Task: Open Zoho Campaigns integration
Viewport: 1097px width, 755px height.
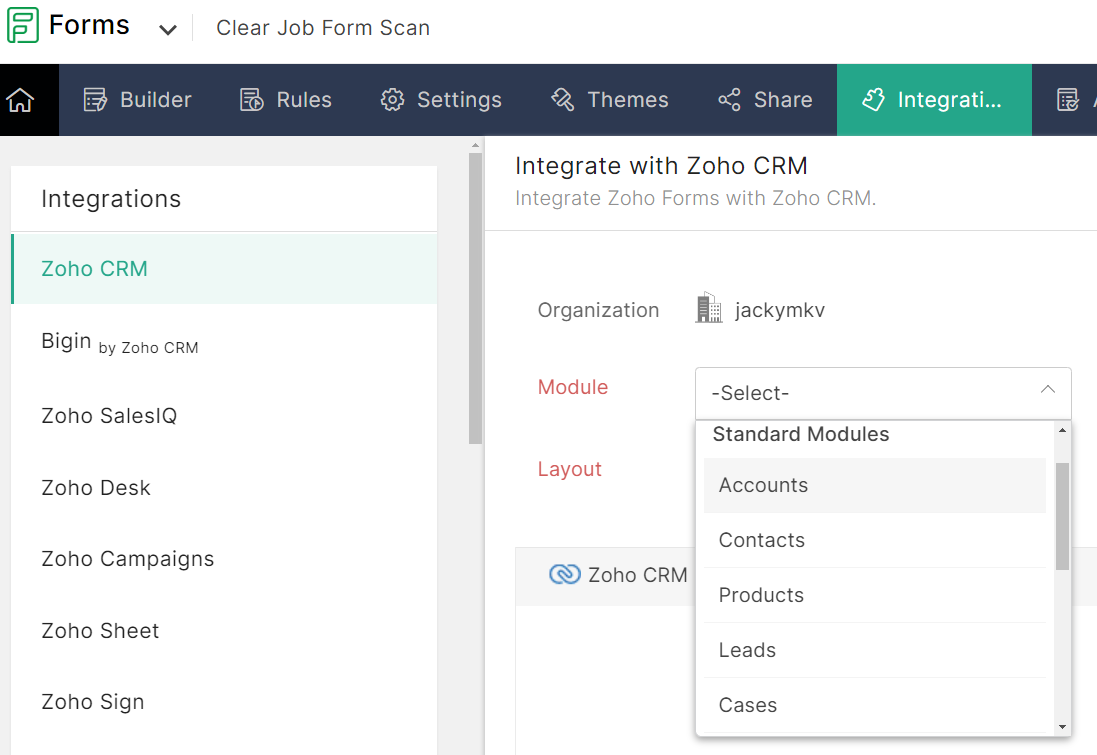Action: [x=128, y=559]
